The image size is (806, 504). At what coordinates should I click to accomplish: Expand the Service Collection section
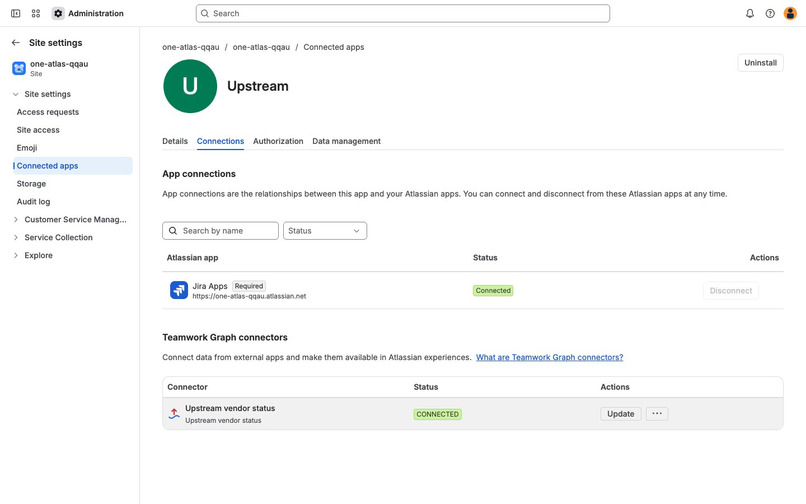15,238
